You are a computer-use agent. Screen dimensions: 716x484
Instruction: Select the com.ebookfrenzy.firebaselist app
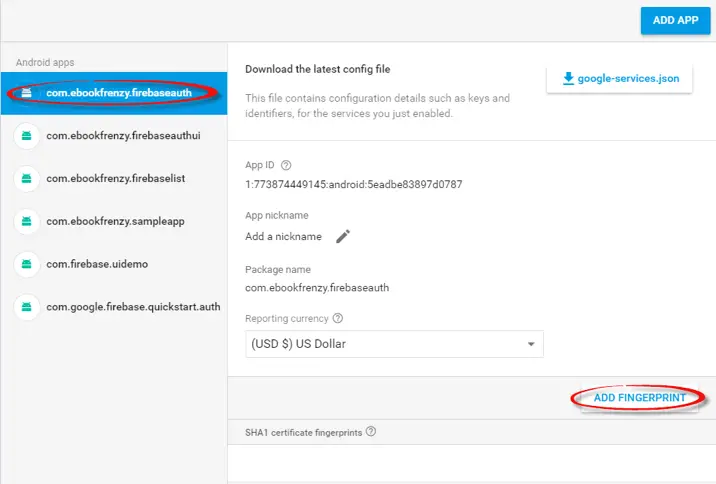click(116, 179)
